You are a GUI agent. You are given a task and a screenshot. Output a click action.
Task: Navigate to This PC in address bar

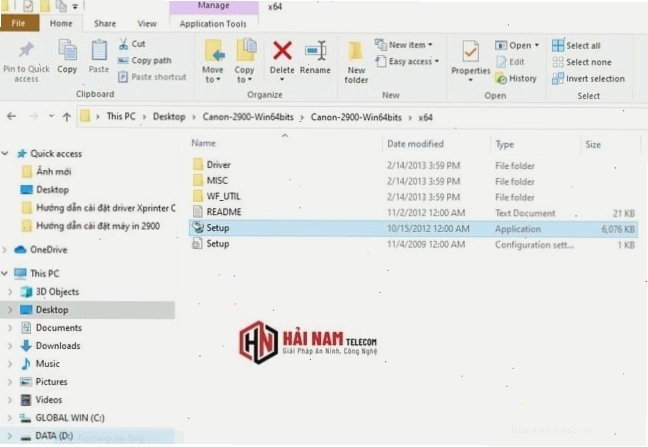[x=121, y=117]
